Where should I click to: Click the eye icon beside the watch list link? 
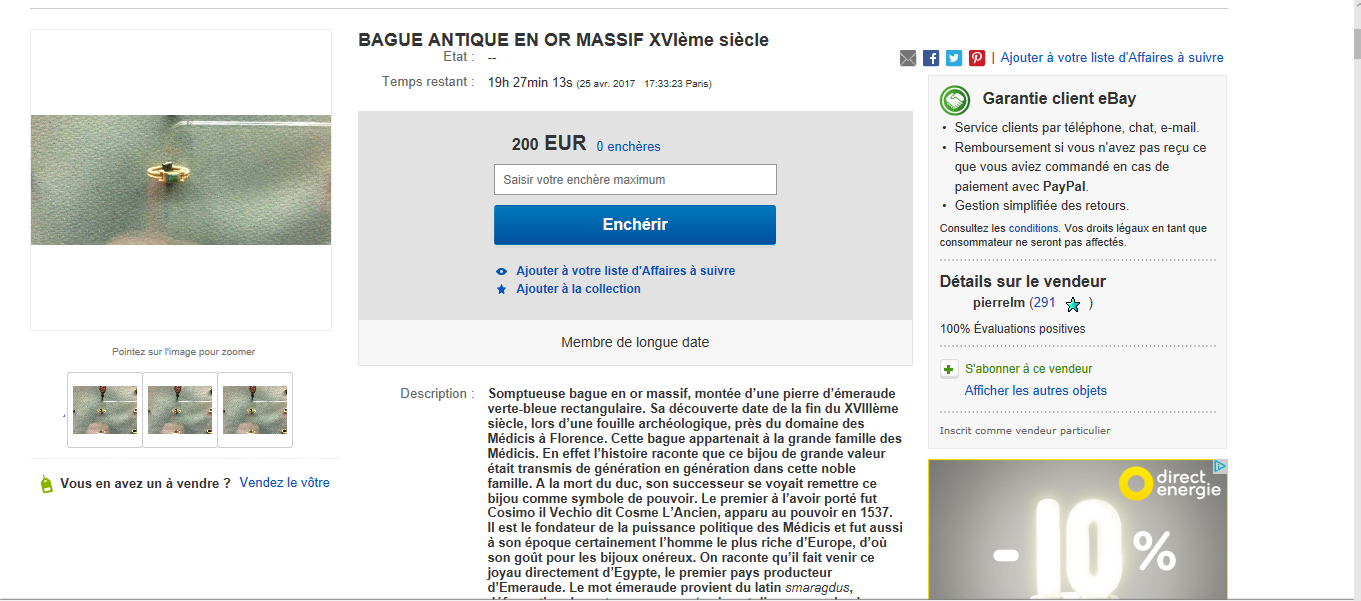(x=502, y=271)
